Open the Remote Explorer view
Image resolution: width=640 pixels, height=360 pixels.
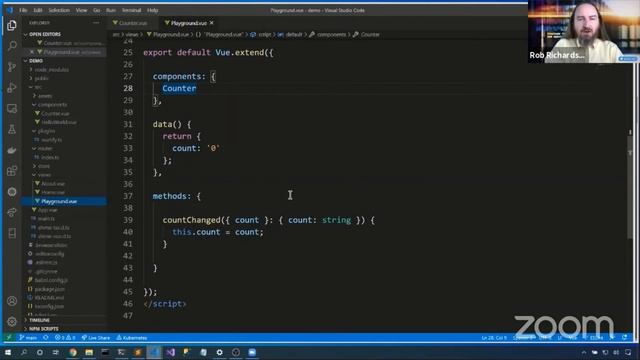pyautogui.click(x=12, y=109)
